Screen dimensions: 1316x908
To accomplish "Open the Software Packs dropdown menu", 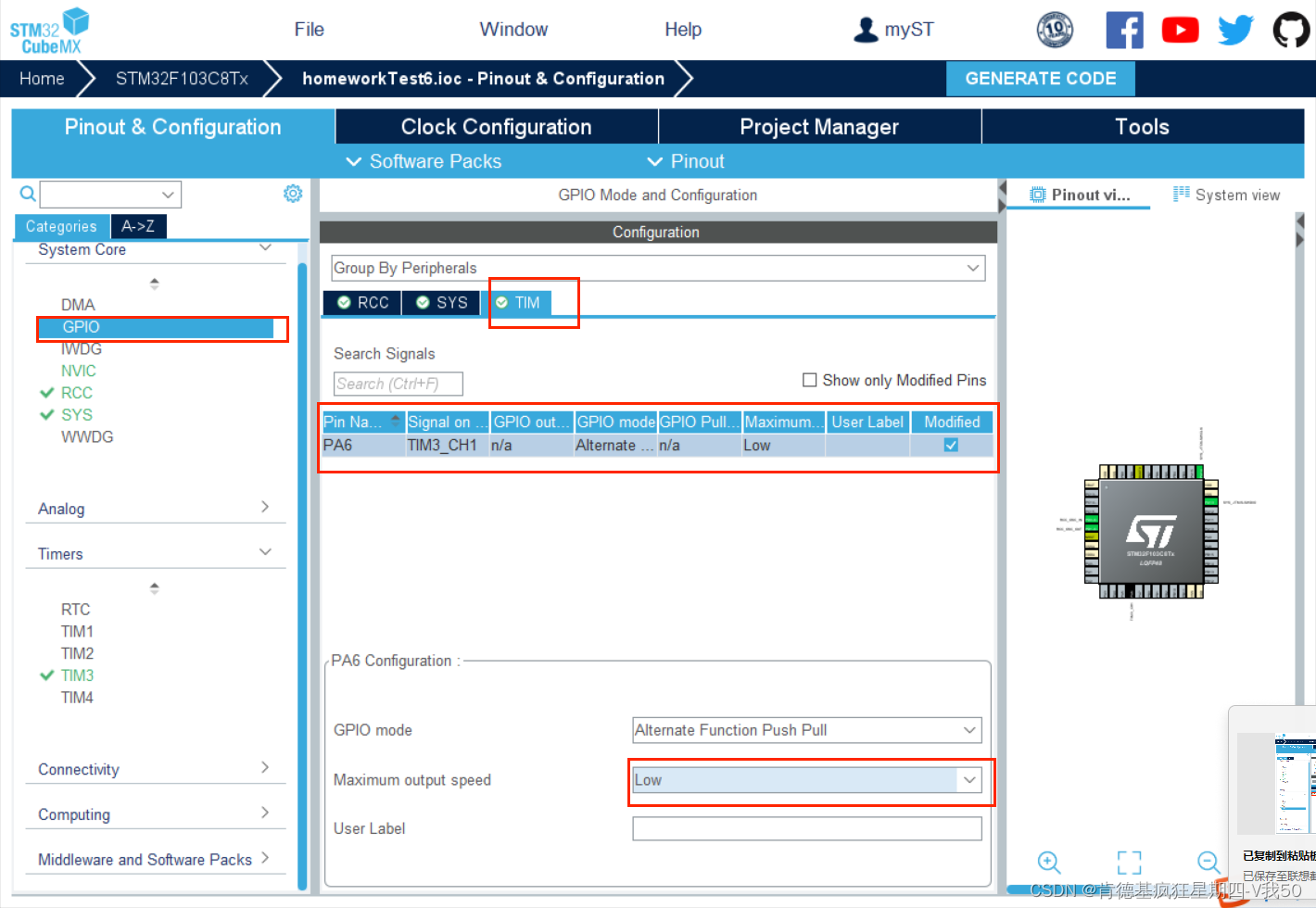I will pos(424,161).
